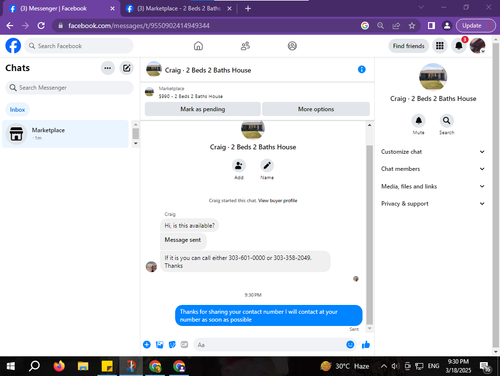The image size is (500, 376).
Task: Click More options button
Action: coord(316,109)
